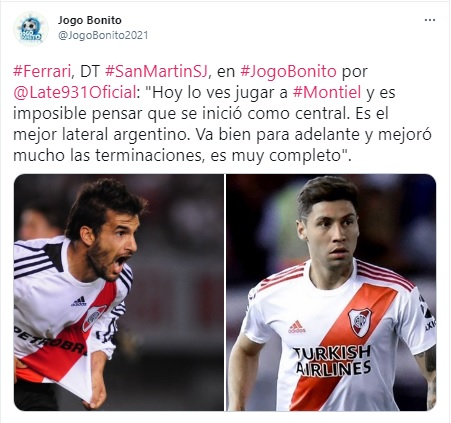This screenshot has height=423, width=451.
Task: Click the tweet text line beginning 'imposible pensar'
Action: click(x=201, y=114)
